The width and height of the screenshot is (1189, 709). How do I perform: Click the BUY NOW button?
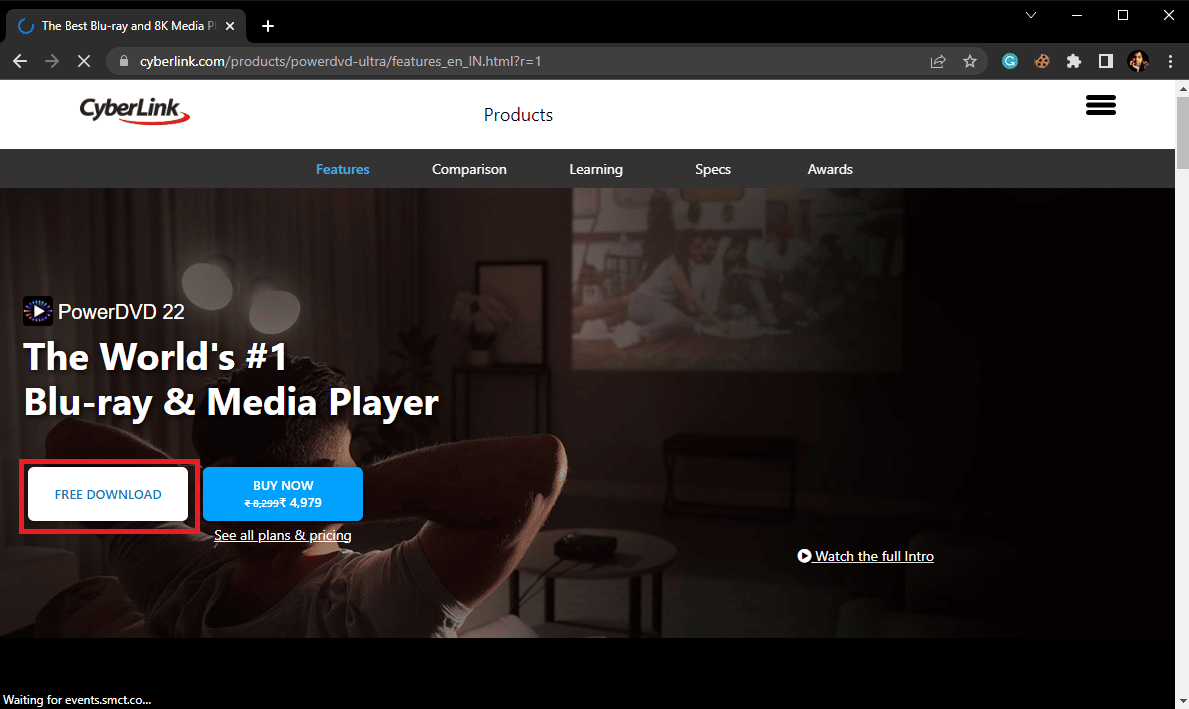click(x=283, y=494)
